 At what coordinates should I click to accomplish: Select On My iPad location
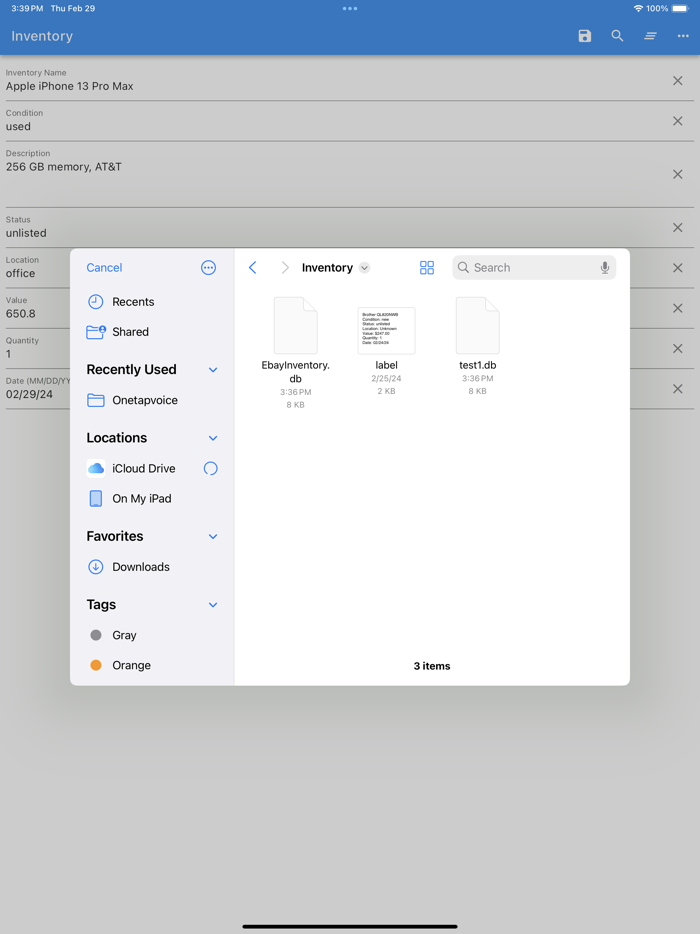click(x=152, y=499)
